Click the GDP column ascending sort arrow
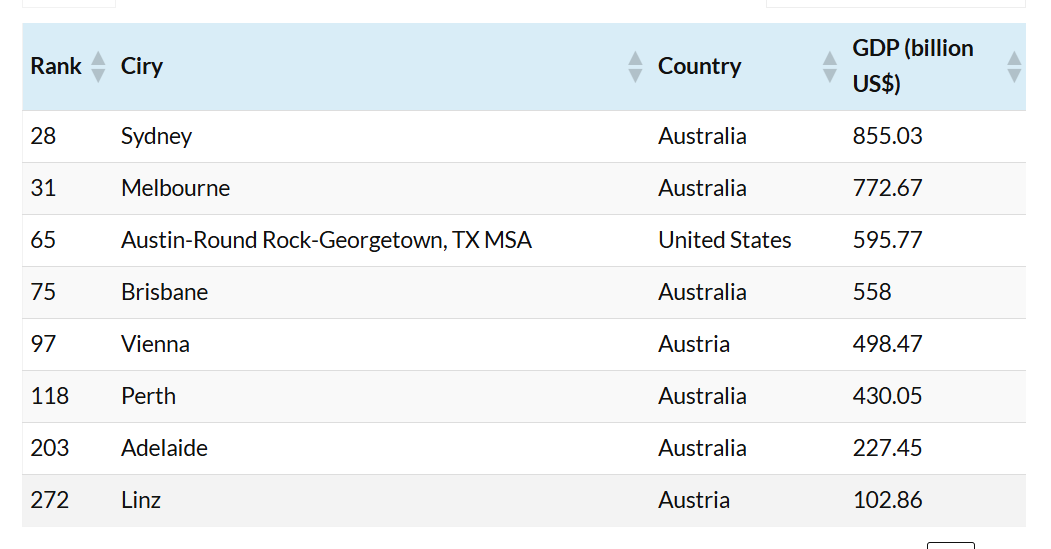Viewport: 1051px width, 549px height. (1014, 58)
